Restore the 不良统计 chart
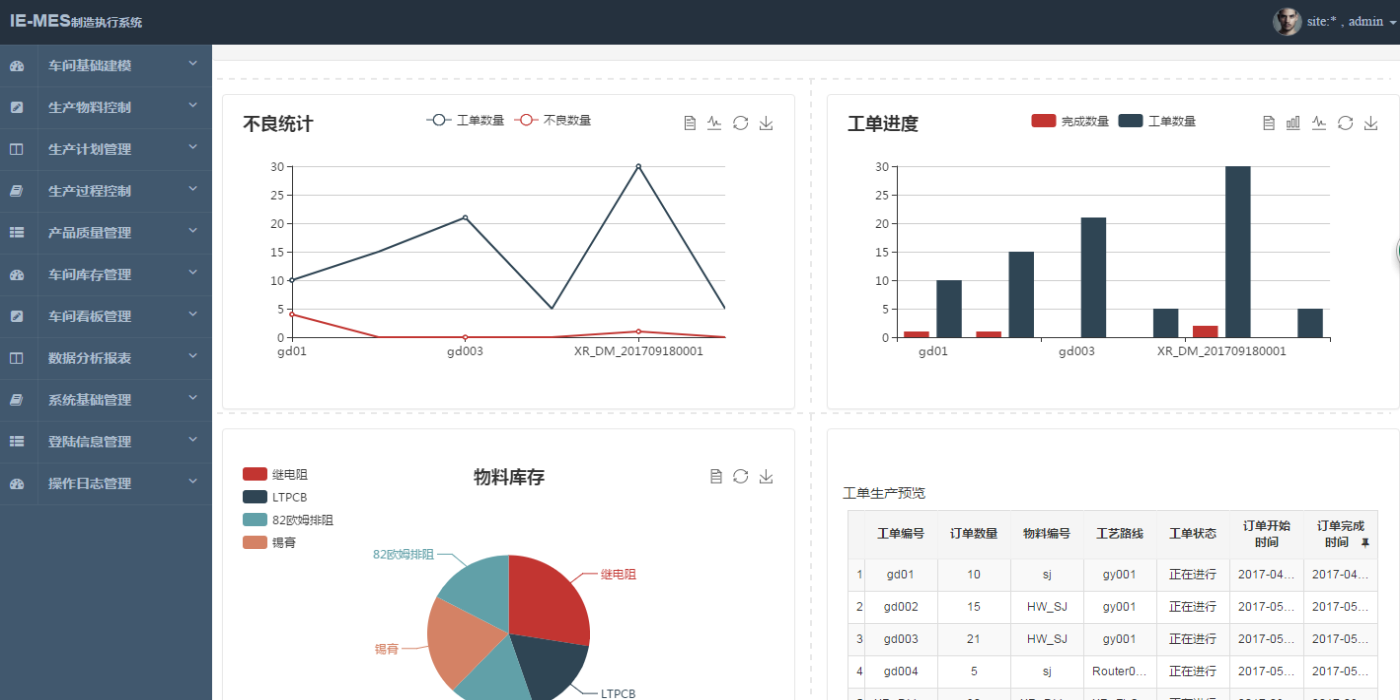Image resolution: width=1400 pixels, height=700 pixels. (x=740, y=123)
